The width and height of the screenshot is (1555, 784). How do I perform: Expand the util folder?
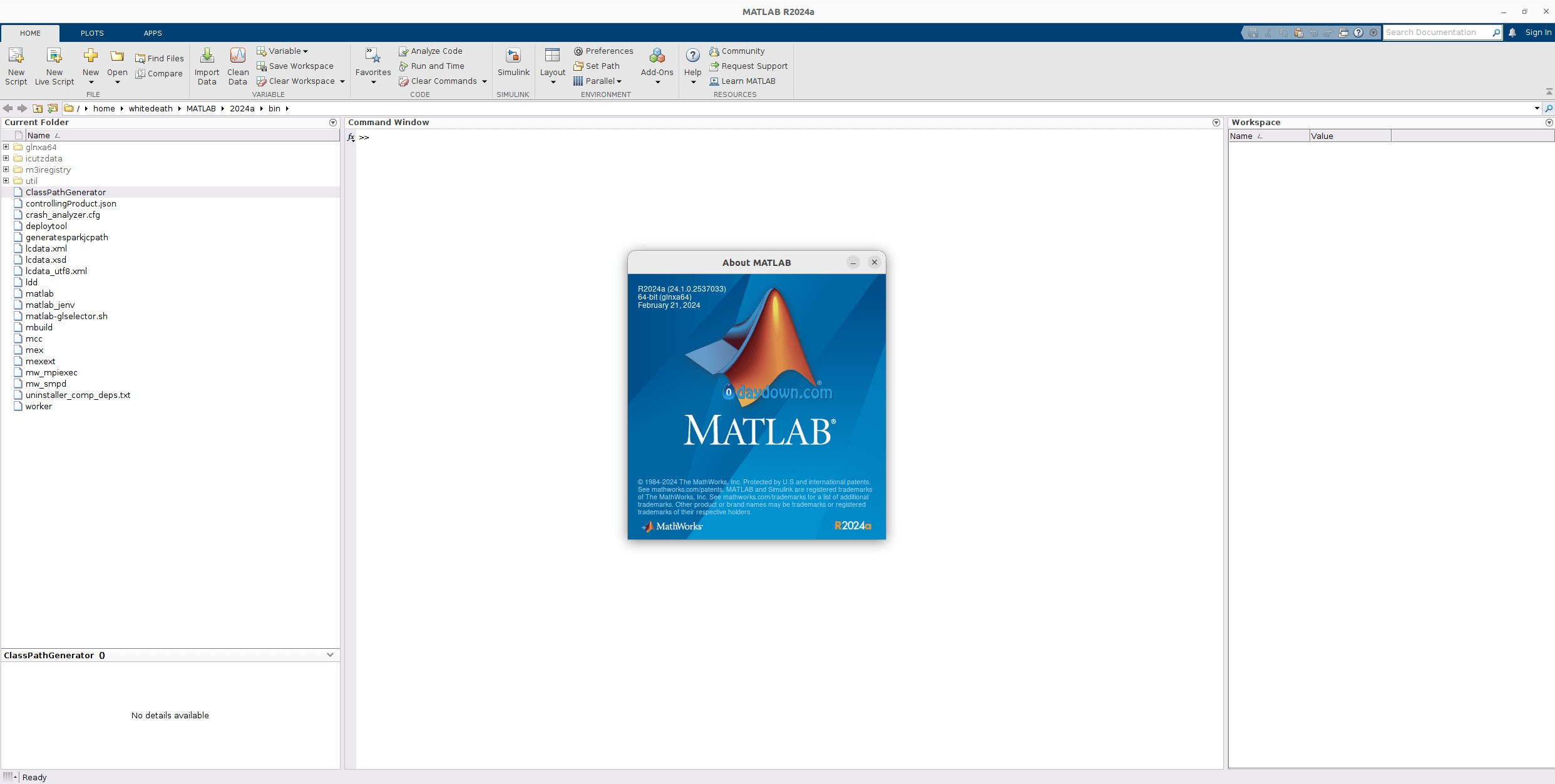point(6,181)
